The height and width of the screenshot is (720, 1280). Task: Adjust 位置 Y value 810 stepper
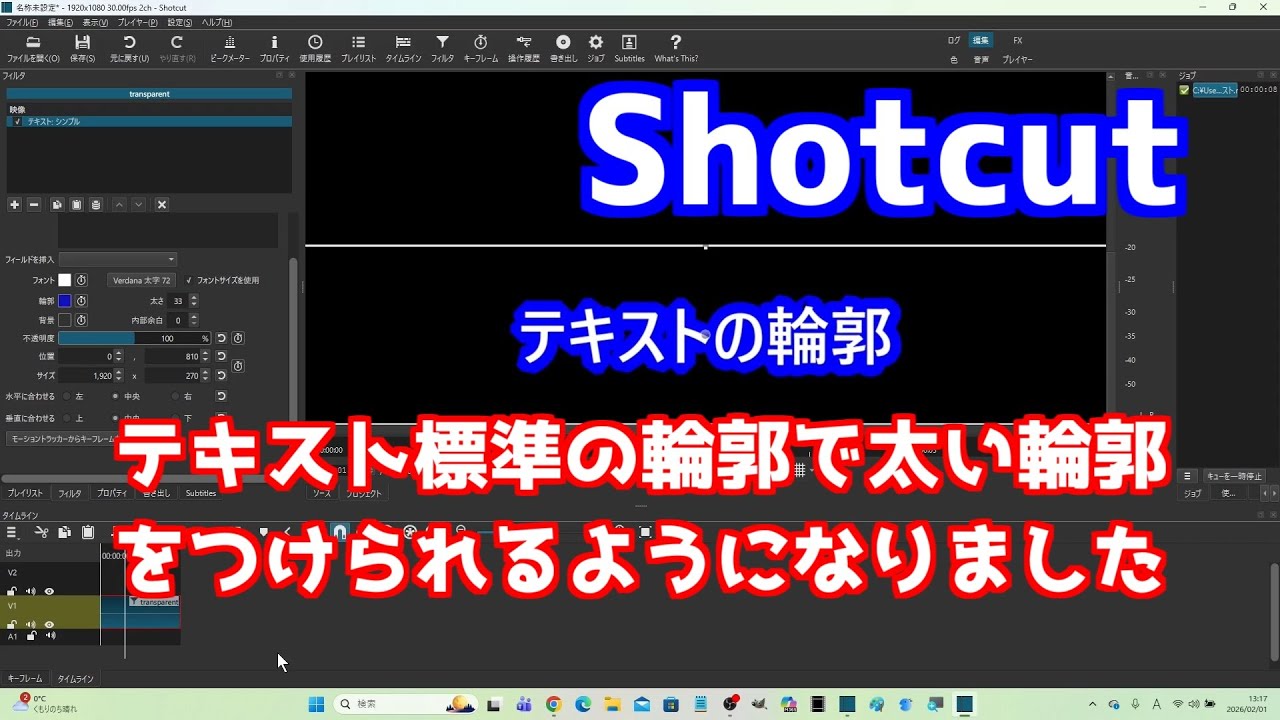pos(206,356)
